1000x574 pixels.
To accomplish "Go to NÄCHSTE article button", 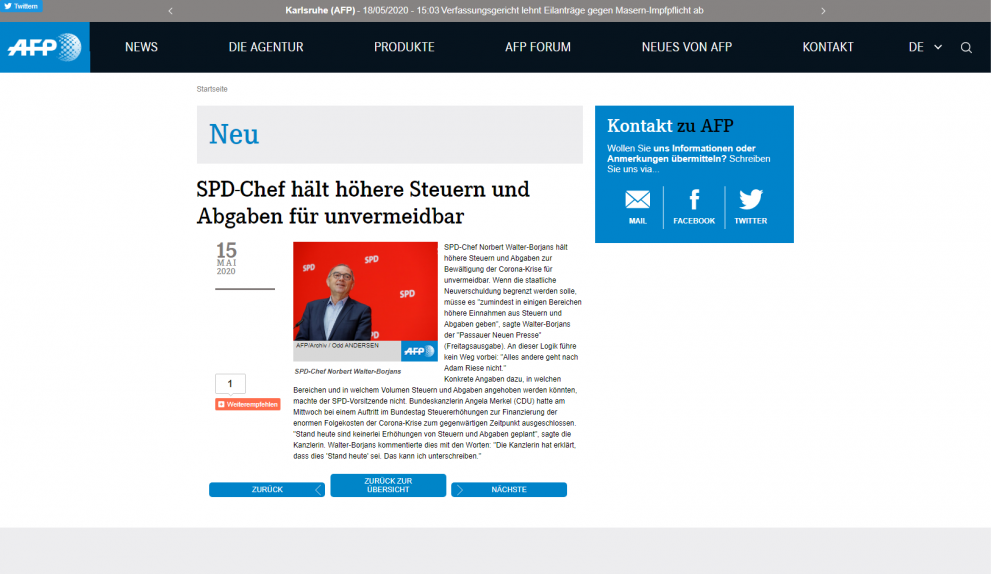I will coord(508,490).
